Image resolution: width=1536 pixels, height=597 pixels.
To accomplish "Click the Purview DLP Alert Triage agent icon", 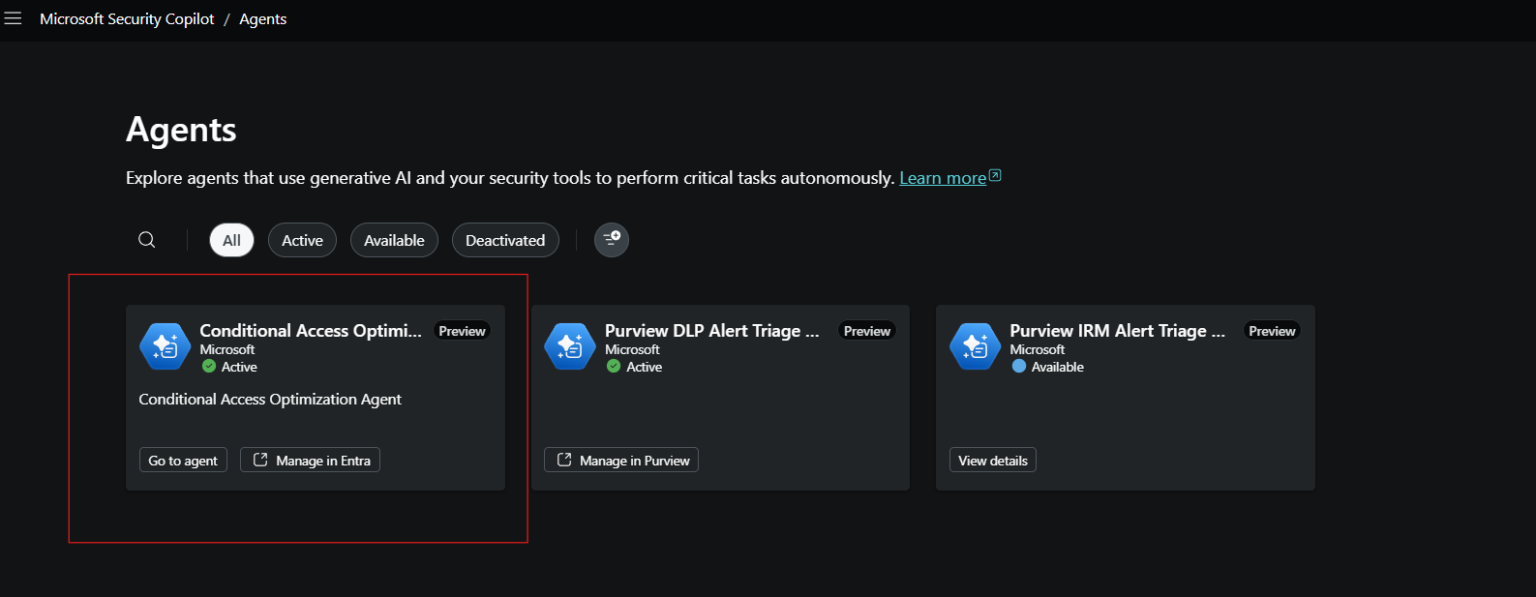I will 570,345.
